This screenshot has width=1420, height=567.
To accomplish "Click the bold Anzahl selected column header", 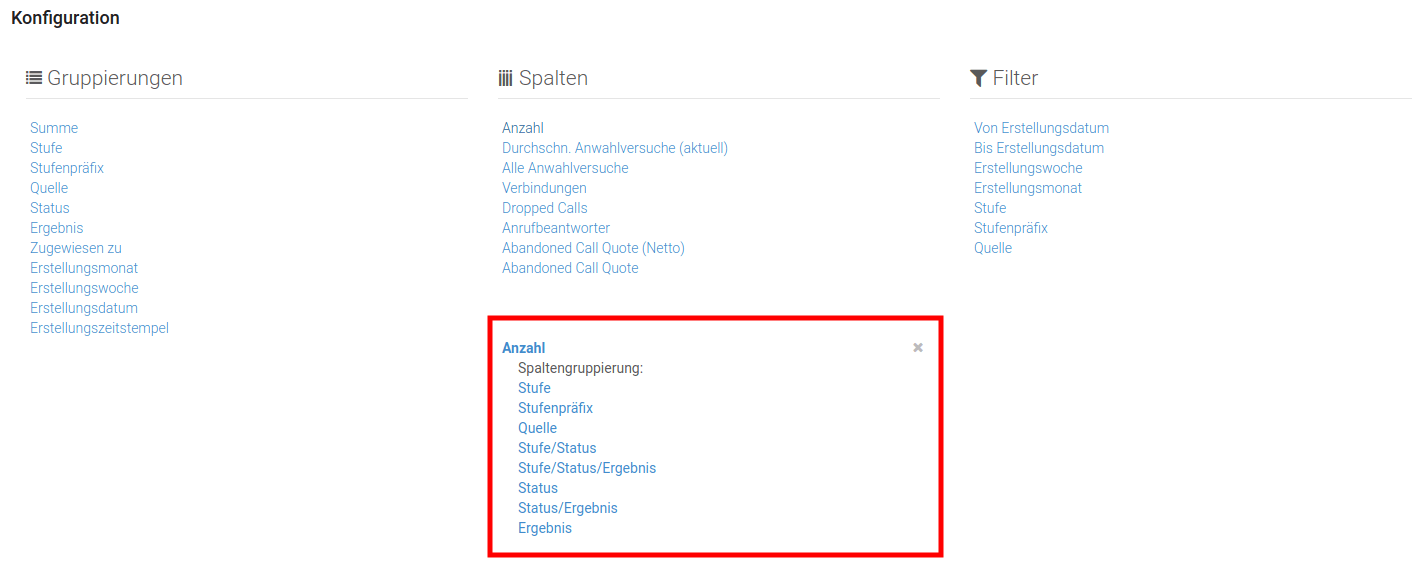I will (524, 348).
